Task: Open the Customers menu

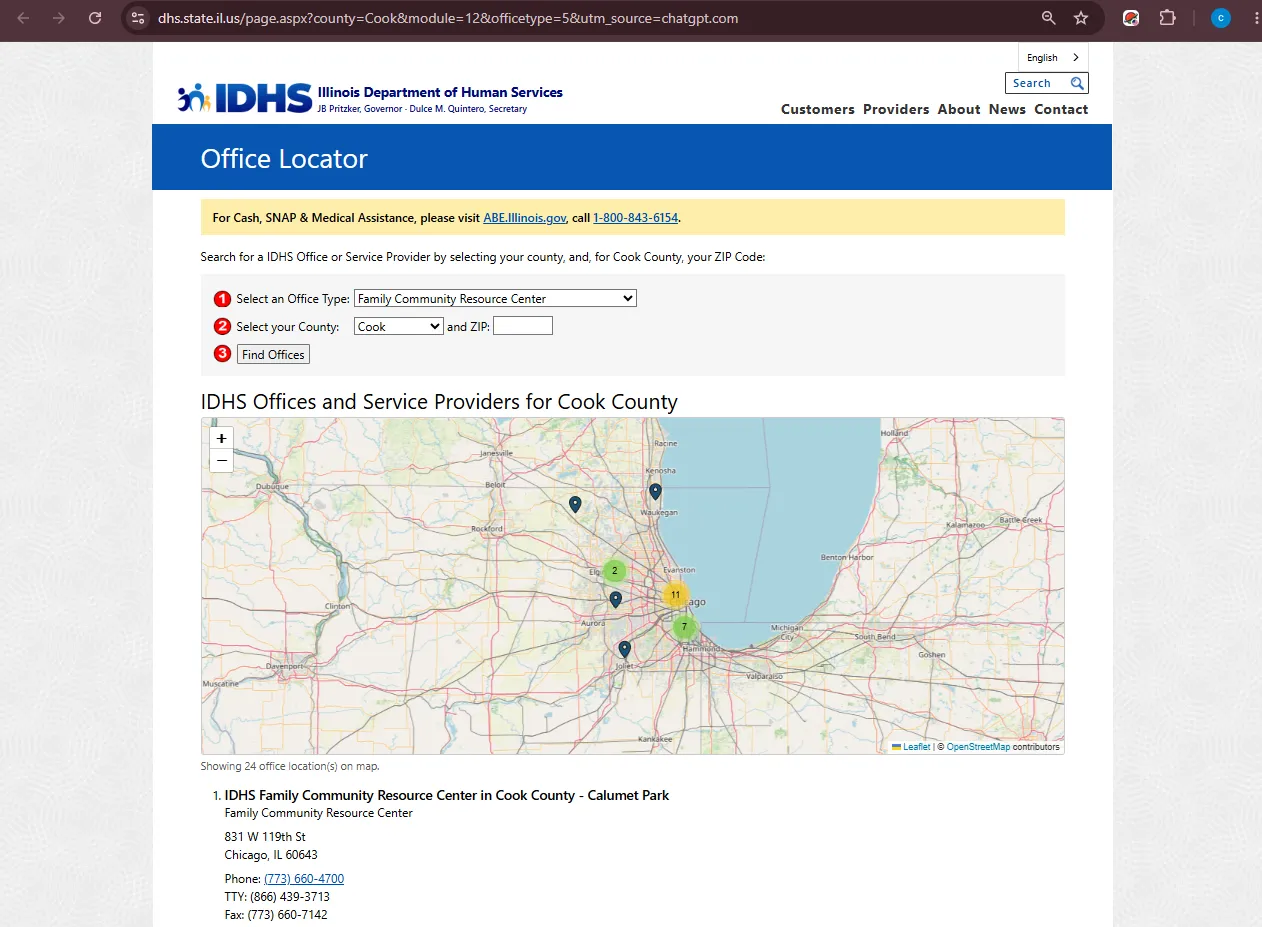Action: pyautogui.click(x=818, y=109)
